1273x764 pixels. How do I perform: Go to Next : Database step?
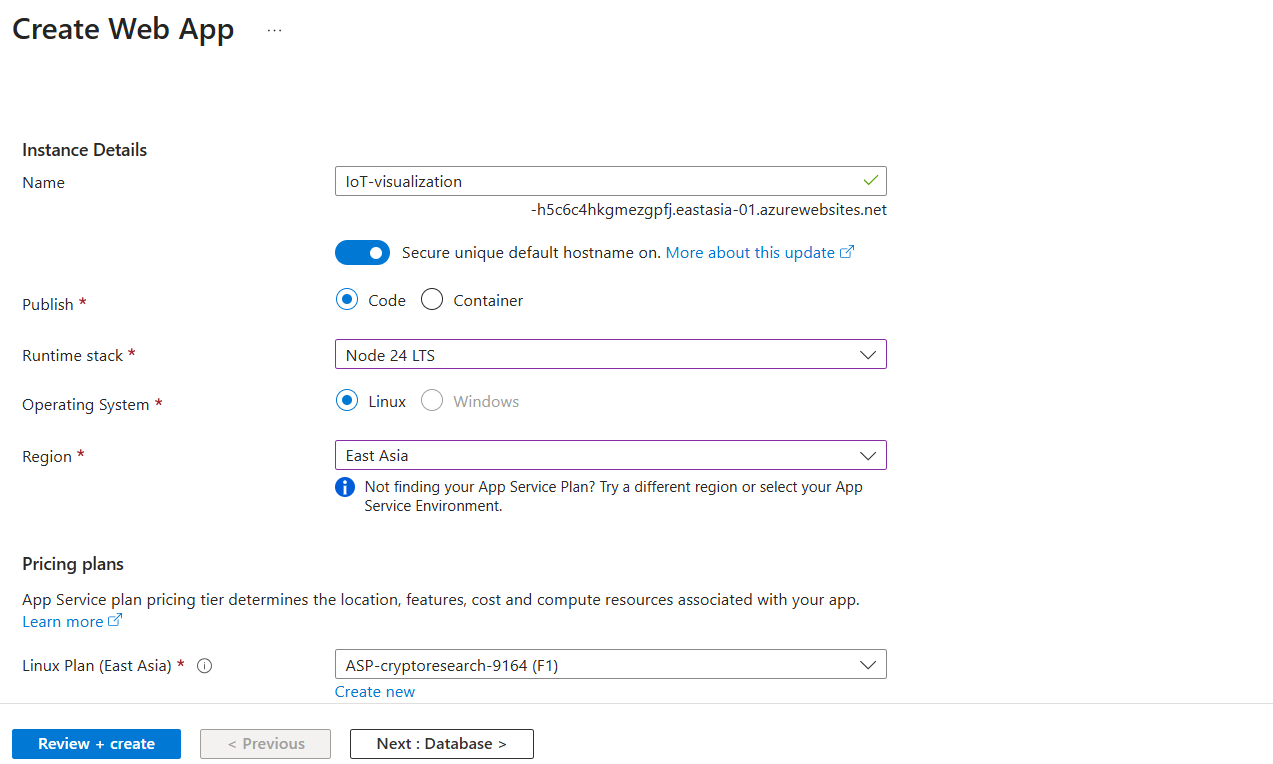(x=441, y=744)
